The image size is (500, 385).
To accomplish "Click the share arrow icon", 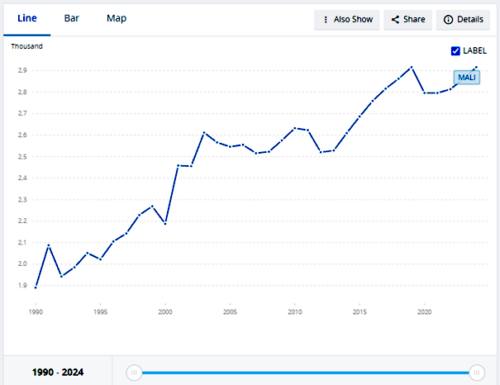I will click(x=395, y=20).
